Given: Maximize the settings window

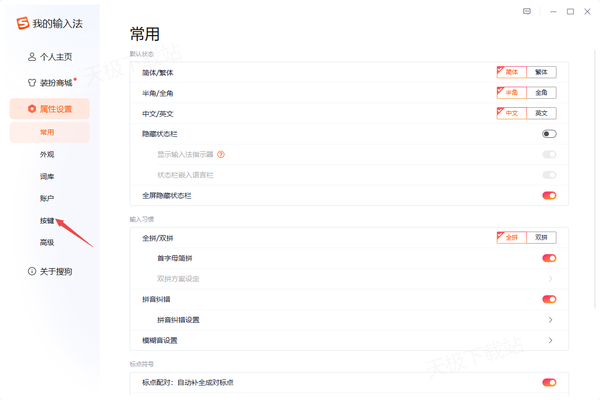Looking at the screenshot, I should (x=570, y=12).
